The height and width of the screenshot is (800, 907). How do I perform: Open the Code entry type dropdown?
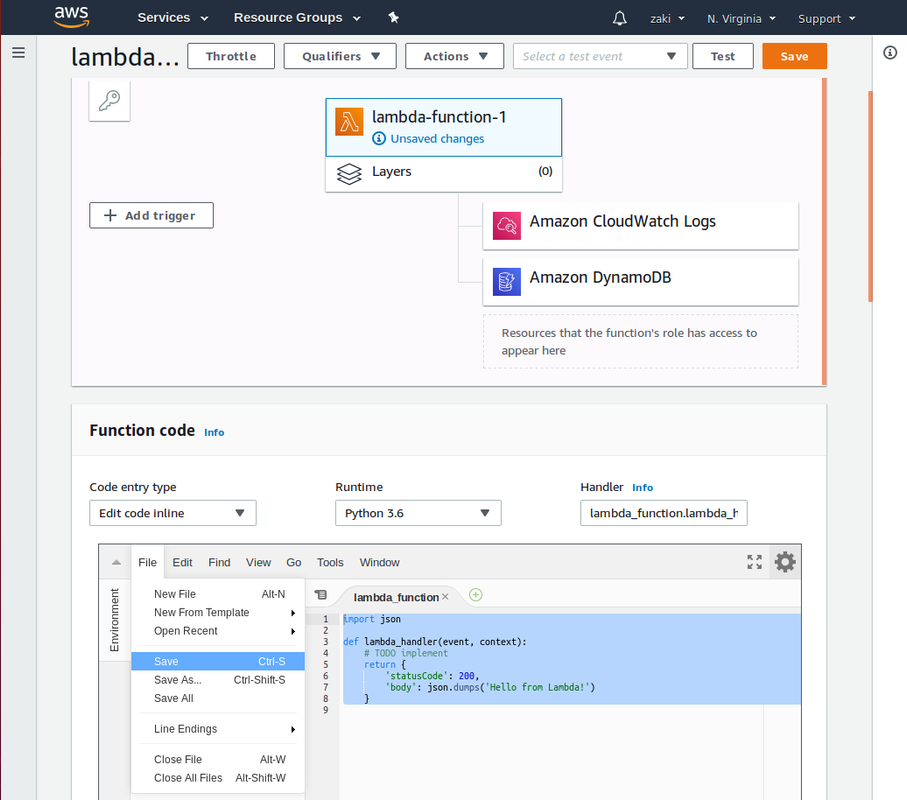coord(172,512)
